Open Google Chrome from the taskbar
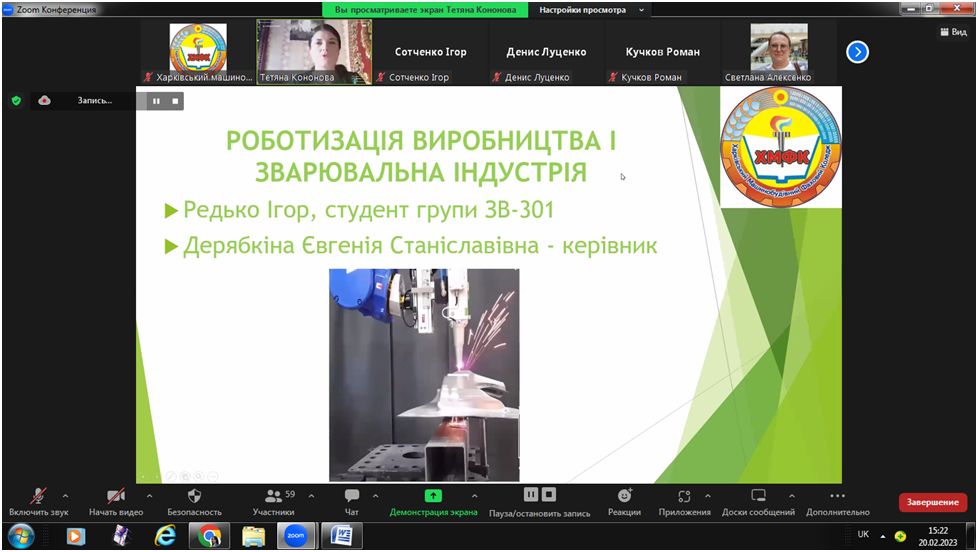This screenshot has height=552, width=978. coord(209,536)
